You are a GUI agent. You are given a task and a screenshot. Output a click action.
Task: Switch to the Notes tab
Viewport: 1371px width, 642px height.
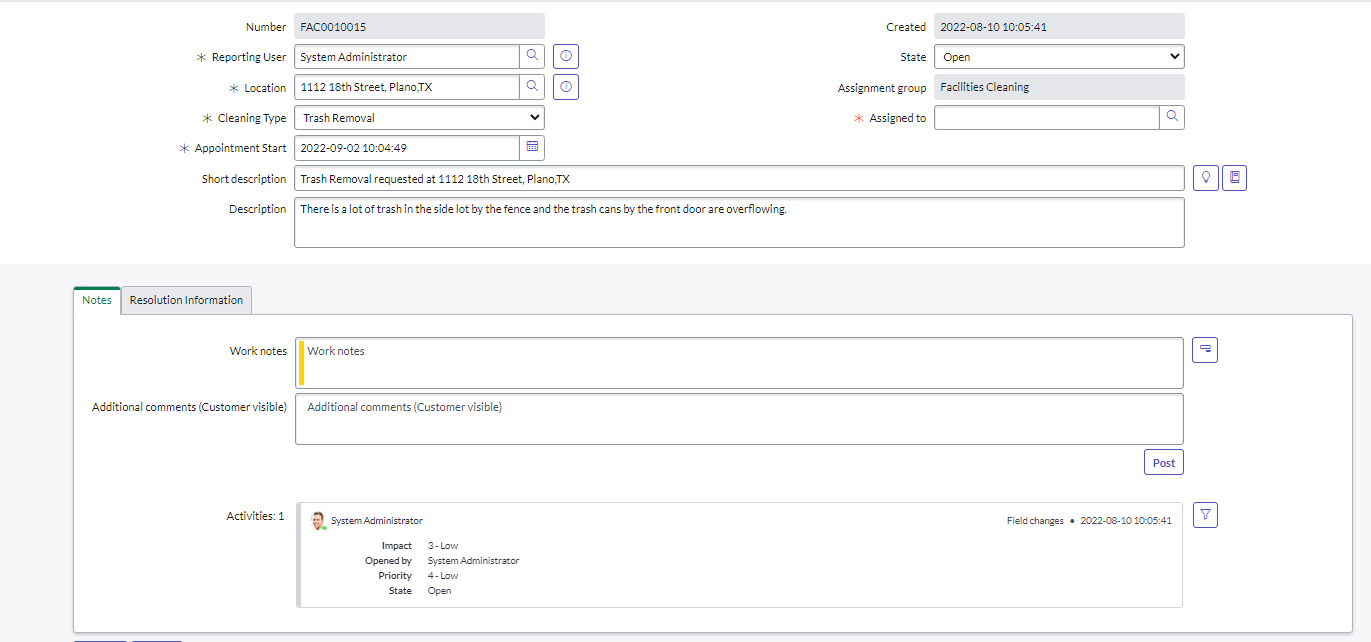97,300
